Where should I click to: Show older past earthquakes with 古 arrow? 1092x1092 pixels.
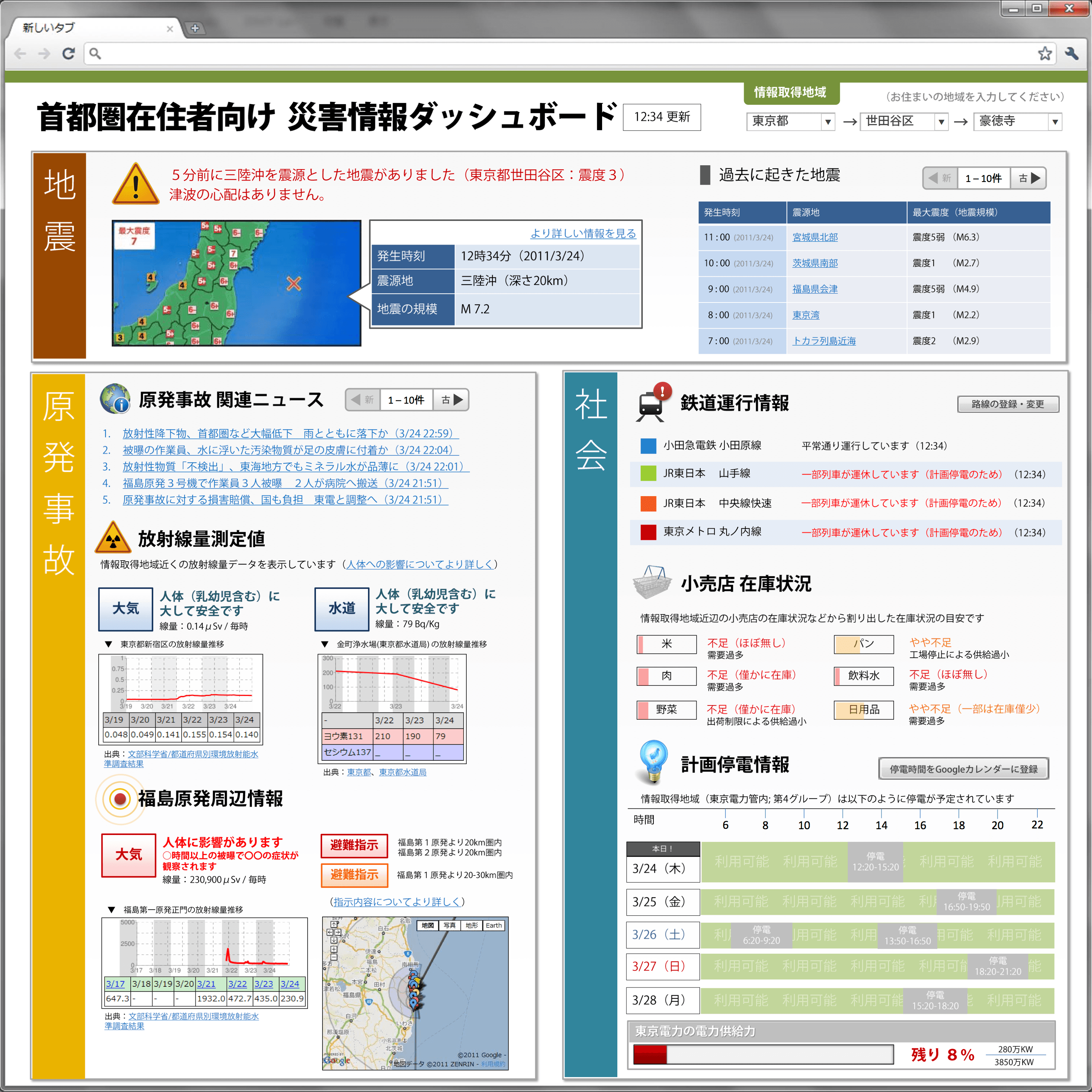pyautogui.click(x=1029, y=178)
